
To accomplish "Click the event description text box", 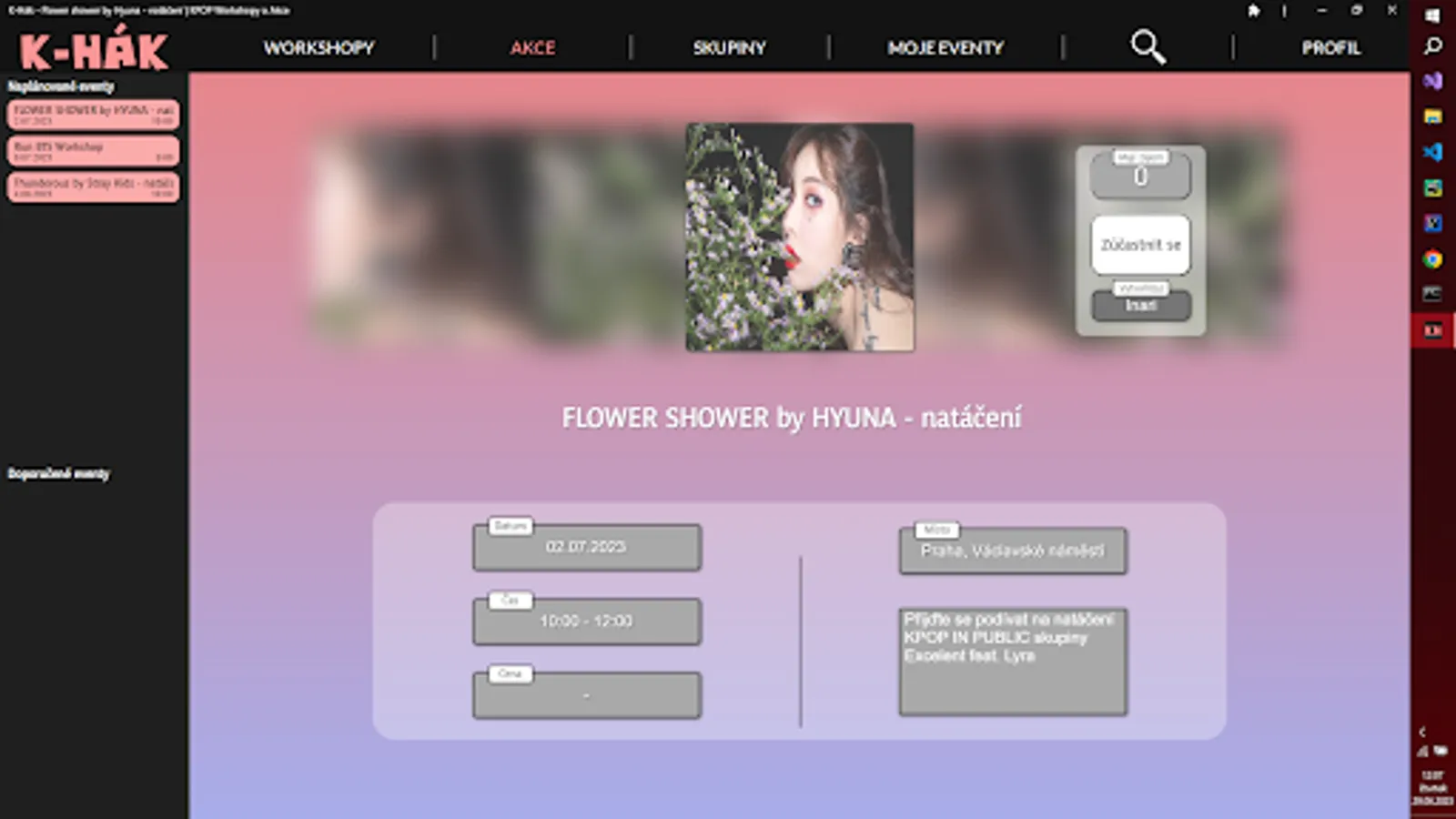I will pyautogui.click(x=1013, y=662).
